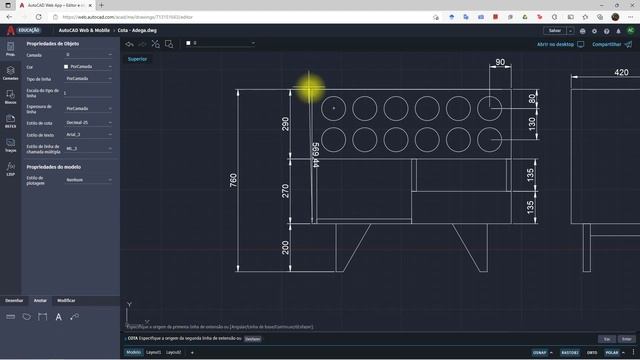Open the Camadas layers panel
The width and height of the screenshot is (640, 360).
tap(10, 73)
